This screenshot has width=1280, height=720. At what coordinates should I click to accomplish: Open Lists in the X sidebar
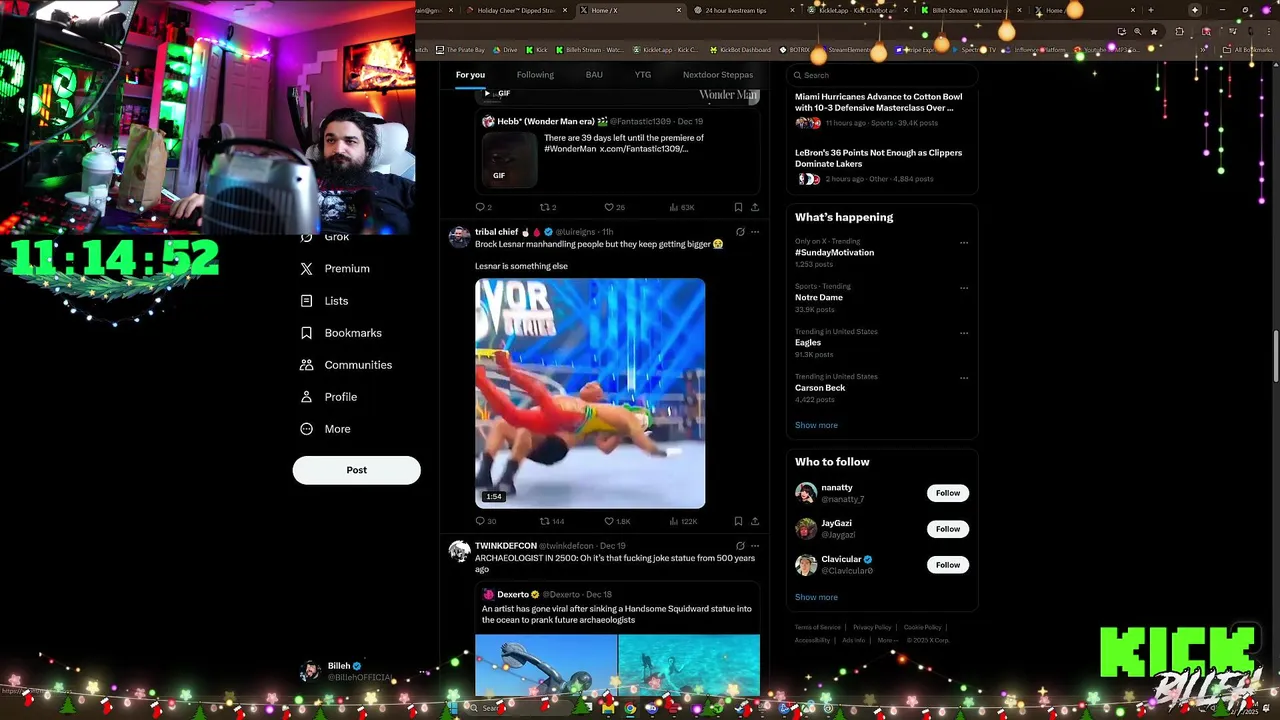(324, 301)
